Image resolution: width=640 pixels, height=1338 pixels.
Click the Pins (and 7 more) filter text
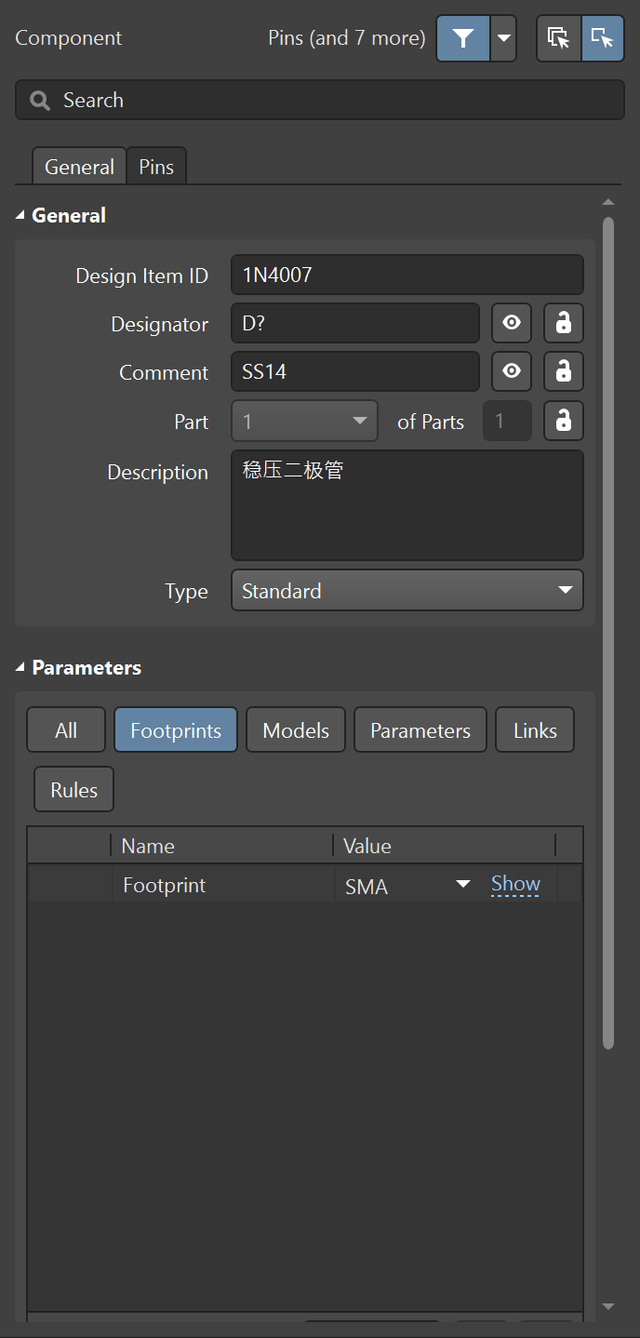347,39
